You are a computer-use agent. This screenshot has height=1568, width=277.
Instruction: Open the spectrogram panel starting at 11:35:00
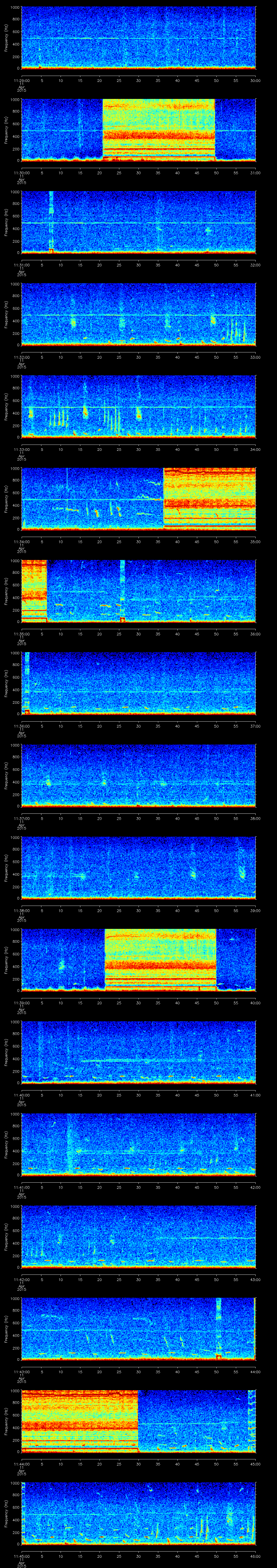pyautogui.click(x=138, y=590)
